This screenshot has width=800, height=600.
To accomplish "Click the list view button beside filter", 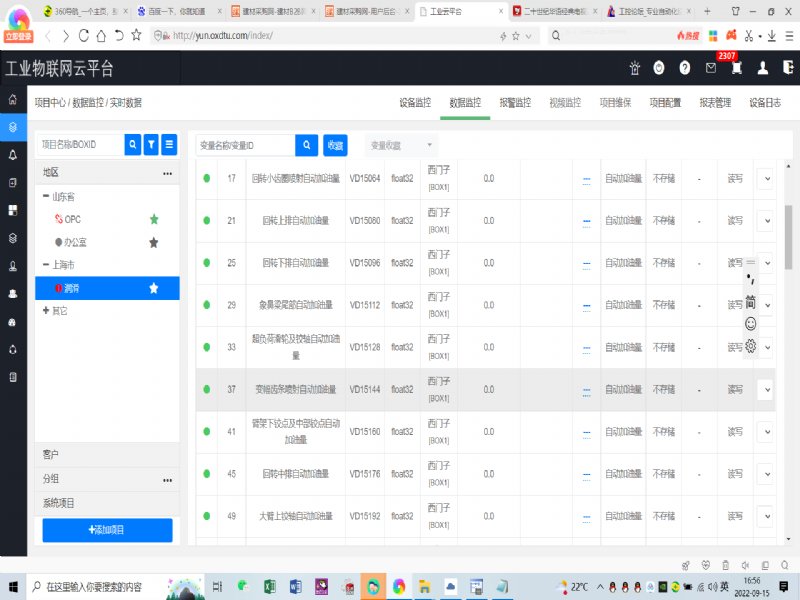I will tap(169, 145).
